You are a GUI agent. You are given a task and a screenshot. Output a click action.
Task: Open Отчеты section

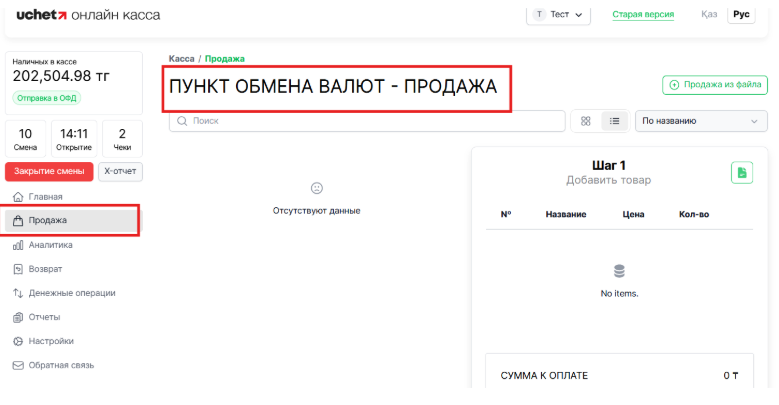coord(44,317)
